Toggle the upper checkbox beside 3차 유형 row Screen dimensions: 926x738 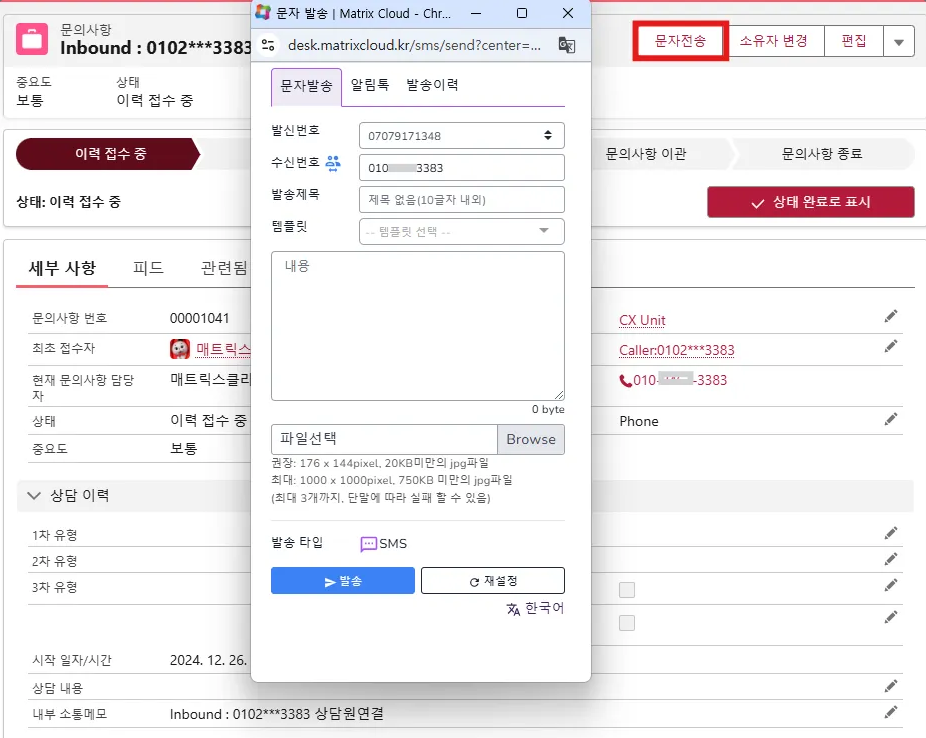pyautogui.click(x=627, y=590)
